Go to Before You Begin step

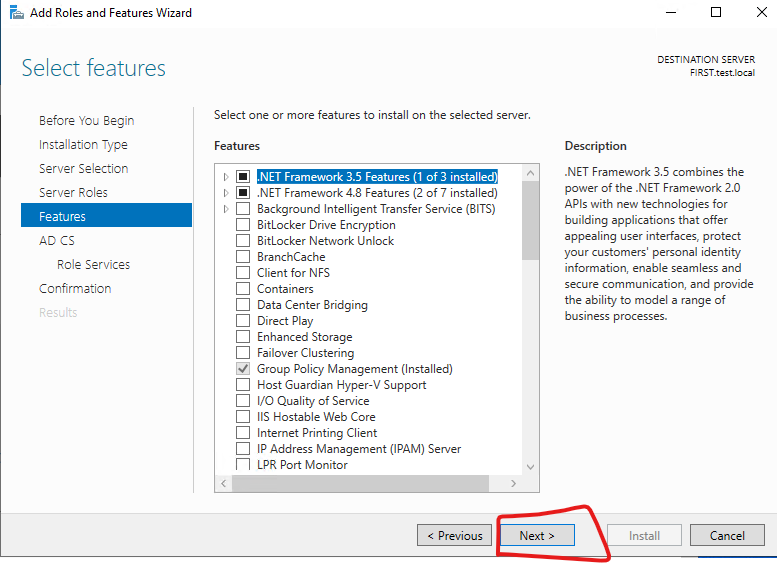click(87, 120)
